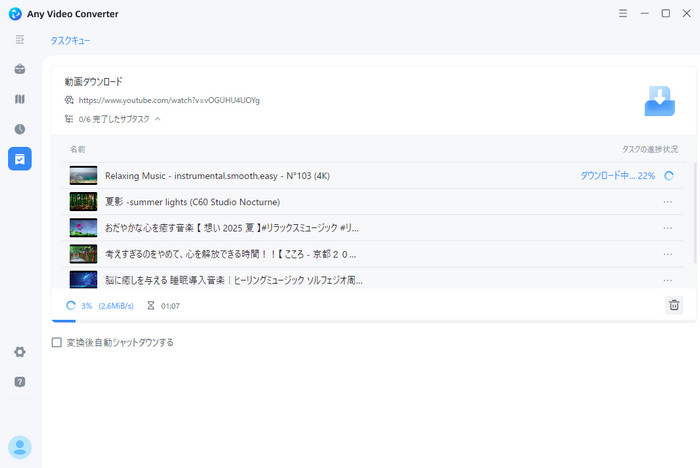This screenshot has height=468, width=700.
Task: Open settings gear in the sidebar
Action: (20, 352)
